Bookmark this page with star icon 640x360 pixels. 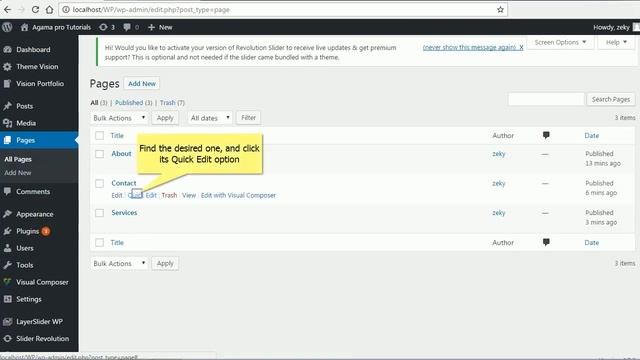pos(500,9)
